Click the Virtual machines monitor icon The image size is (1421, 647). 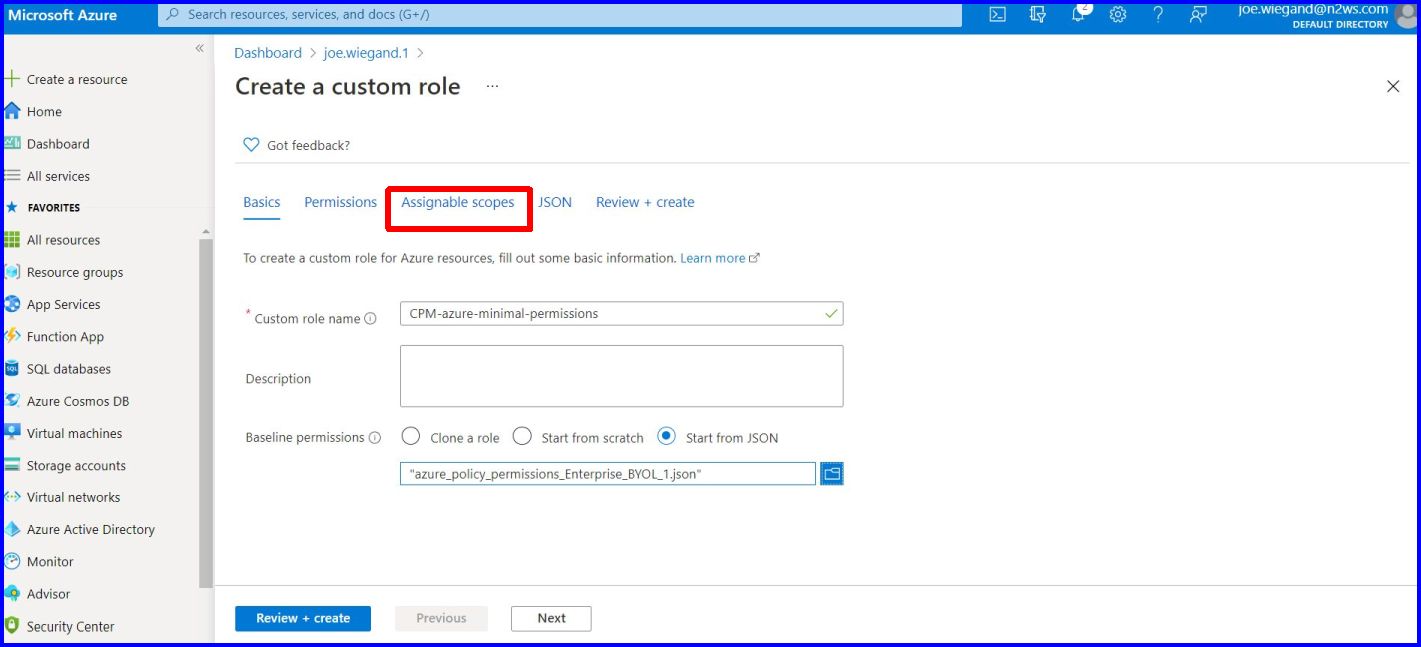pyautogui.click(x=12, y=432)
